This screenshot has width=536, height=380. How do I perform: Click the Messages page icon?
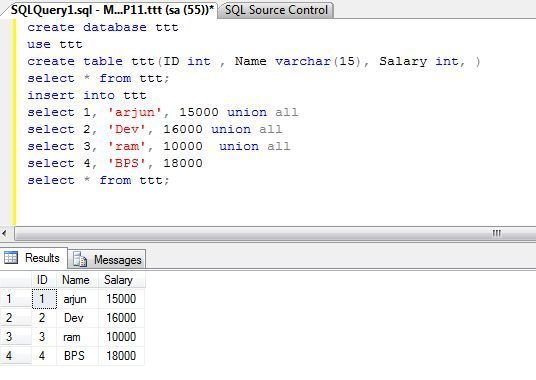point(80,260)
